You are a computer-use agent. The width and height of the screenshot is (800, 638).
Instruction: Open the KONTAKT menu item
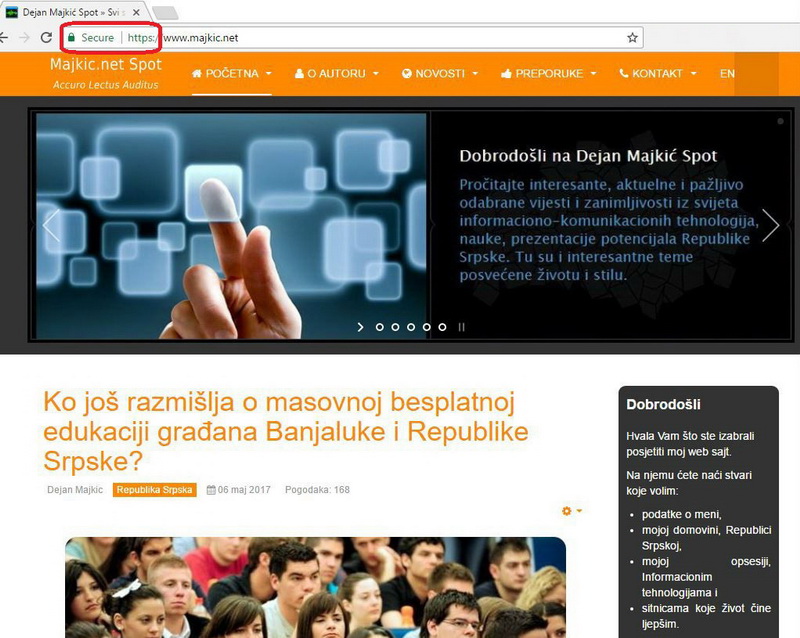(x=657, y=74)
